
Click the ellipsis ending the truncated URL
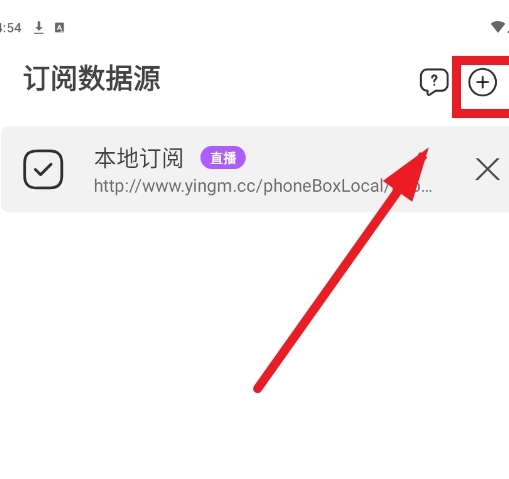427,187
